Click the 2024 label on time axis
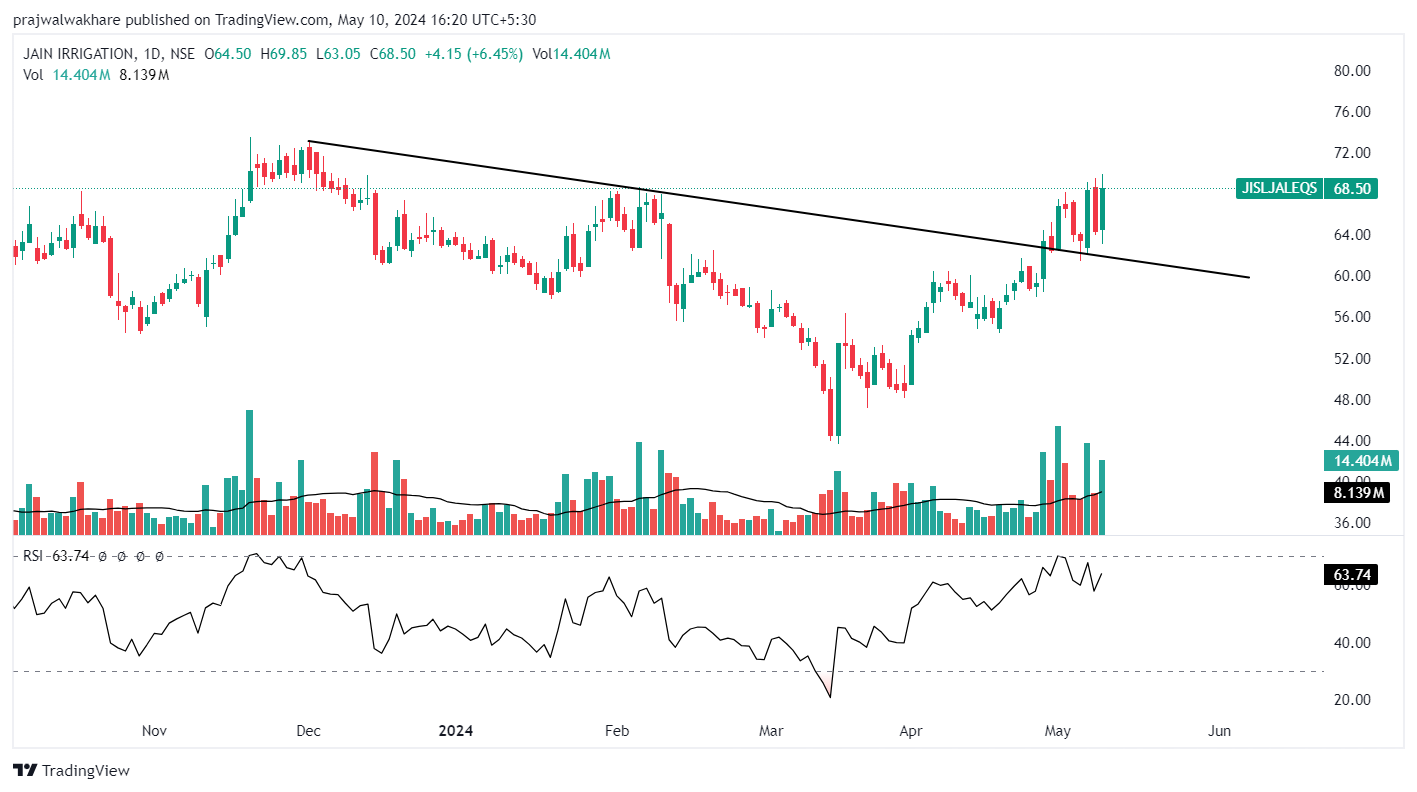1417x792 pixels. pyautogui.click(x=455, y=731)
